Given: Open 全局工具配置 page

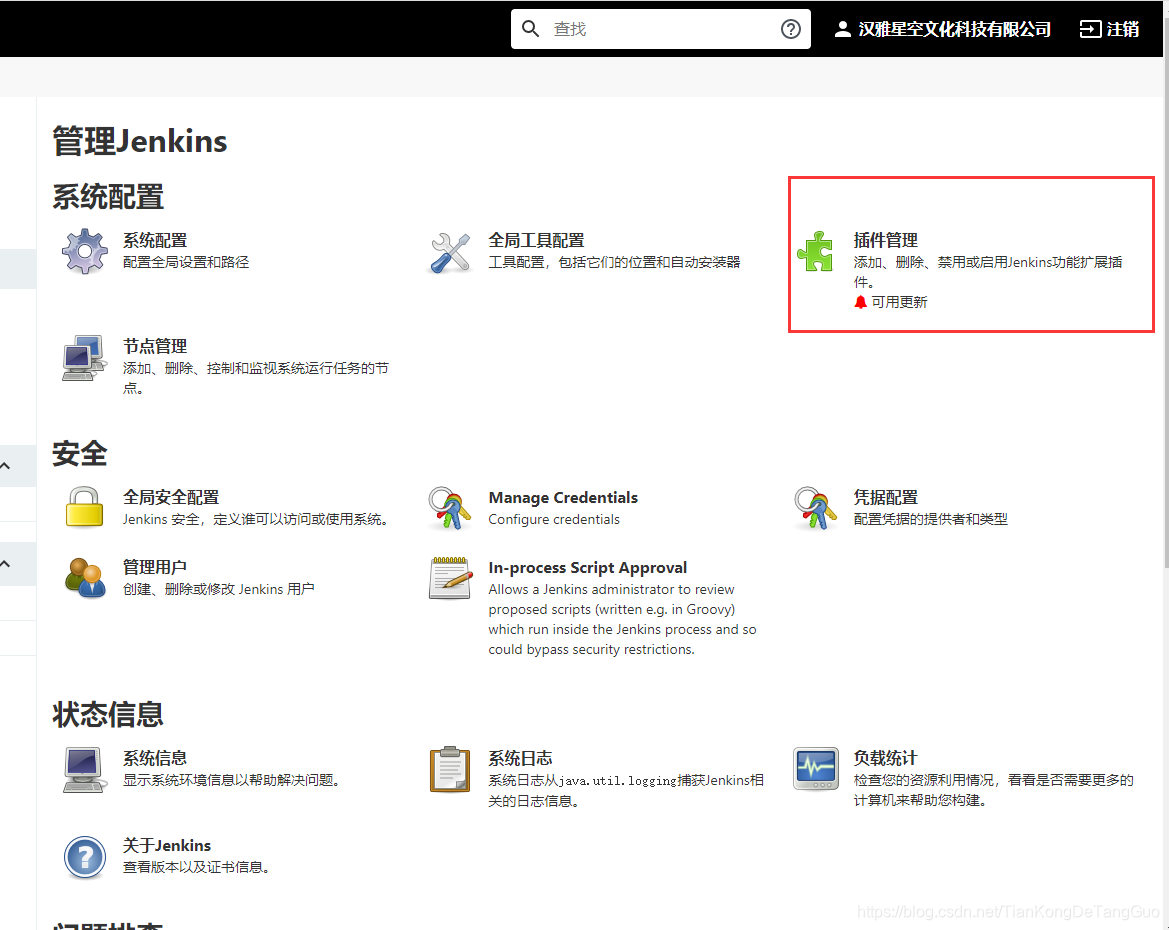Looking at the screenshot, I should [x=536, y=240].
